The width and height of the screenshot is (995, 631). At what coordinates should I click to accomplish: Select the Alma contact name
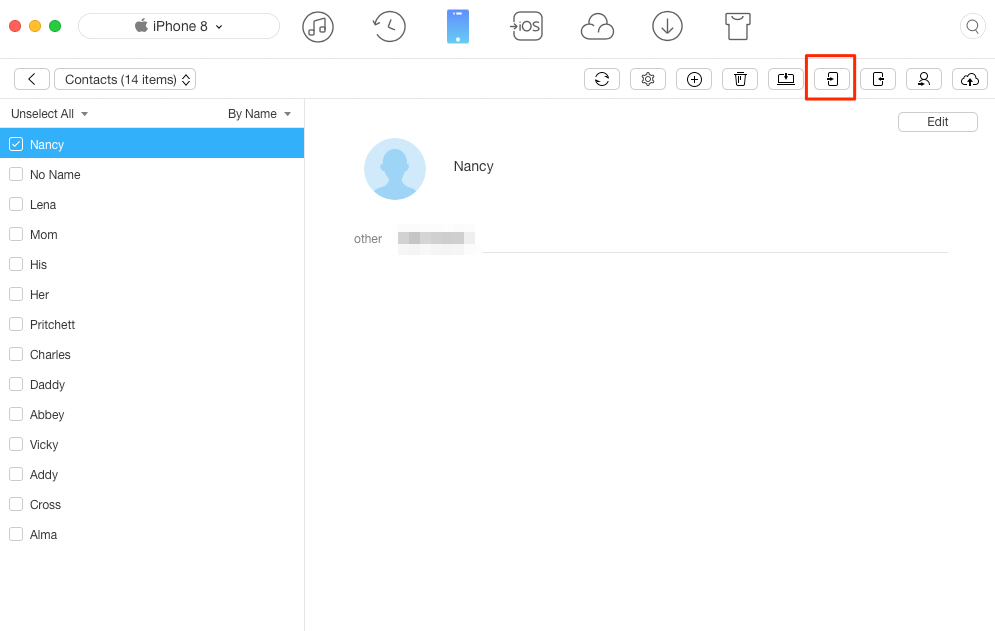(x=43, y=535)
